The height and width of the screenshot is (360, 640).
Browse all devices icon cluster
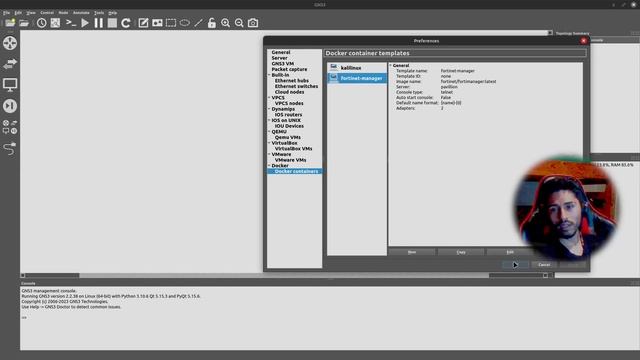10,127
